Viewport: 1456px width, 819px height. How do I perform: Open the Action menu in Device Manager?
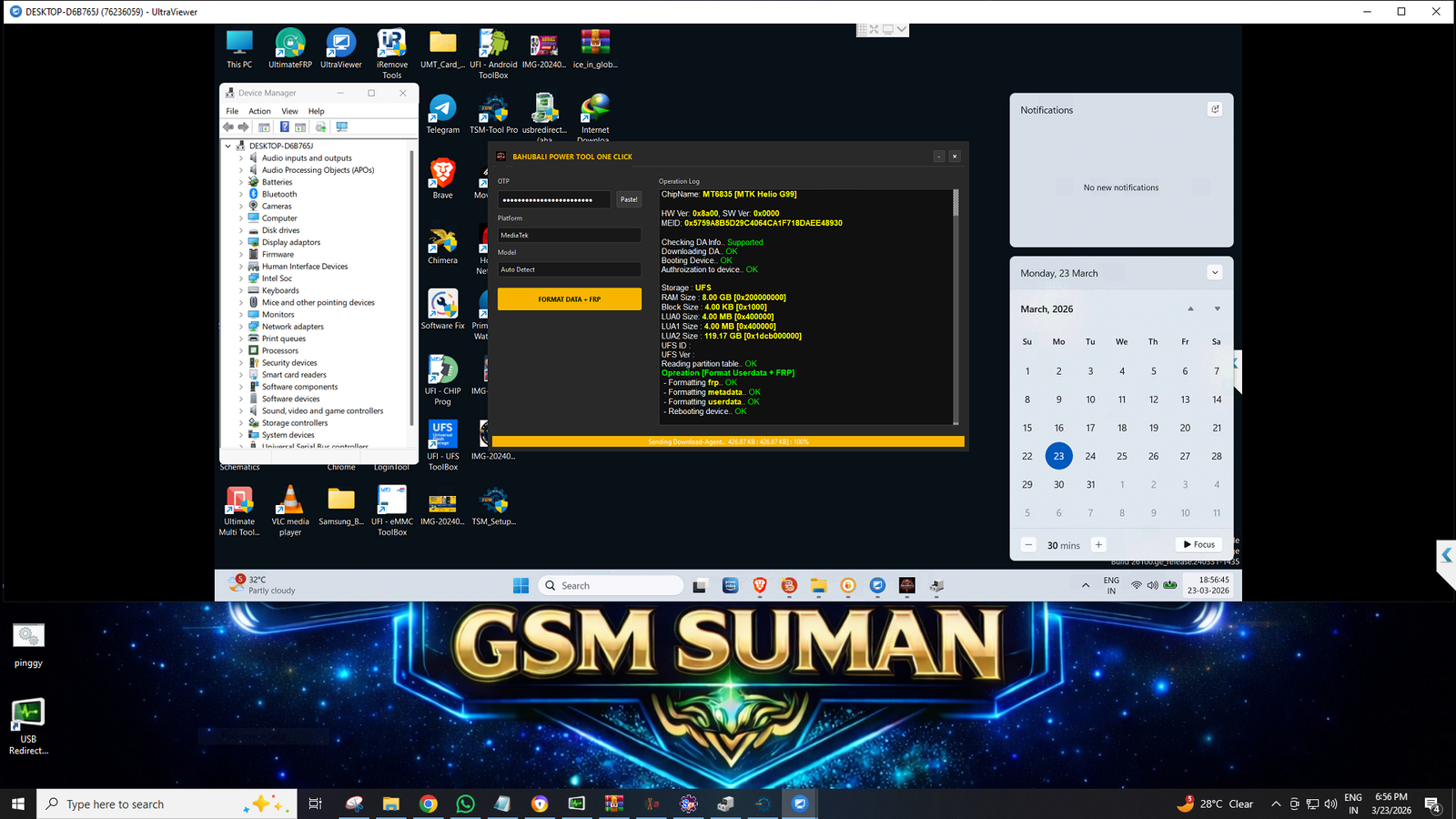(x=259, y=111)
